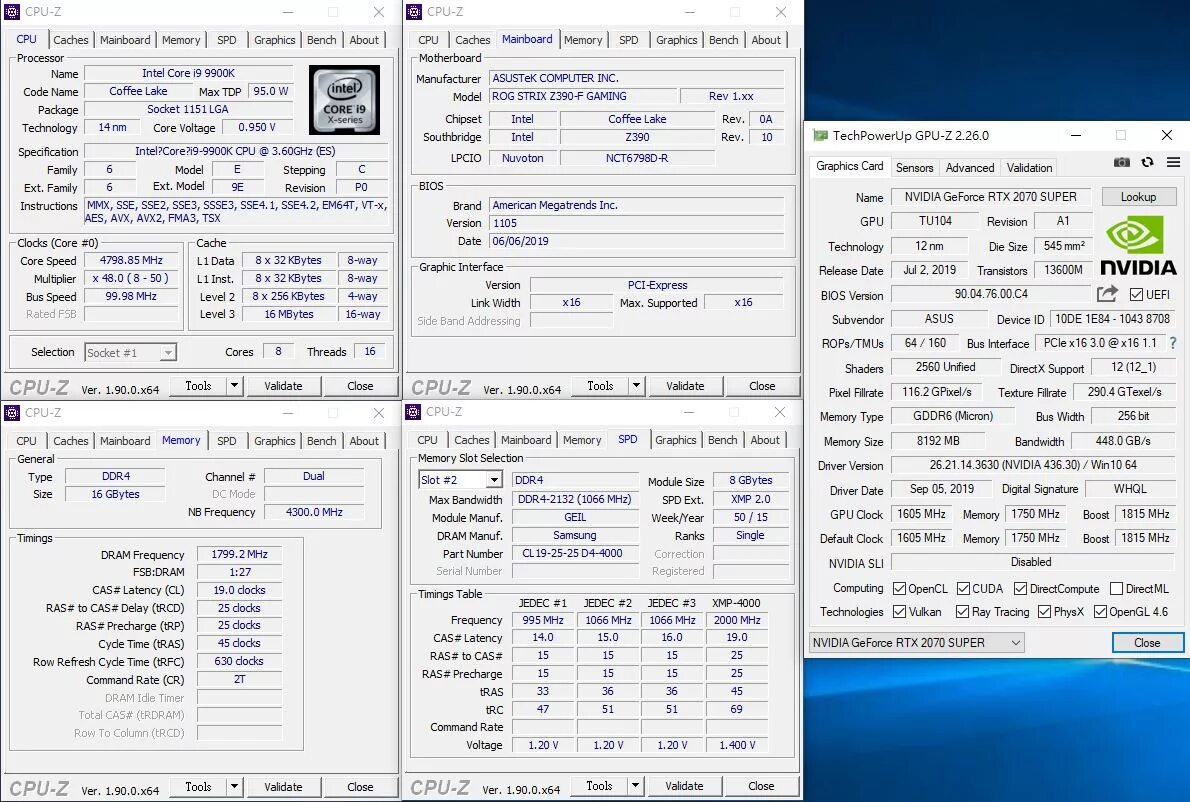Click GPU-Z title bar icon

tap(820, 135)
